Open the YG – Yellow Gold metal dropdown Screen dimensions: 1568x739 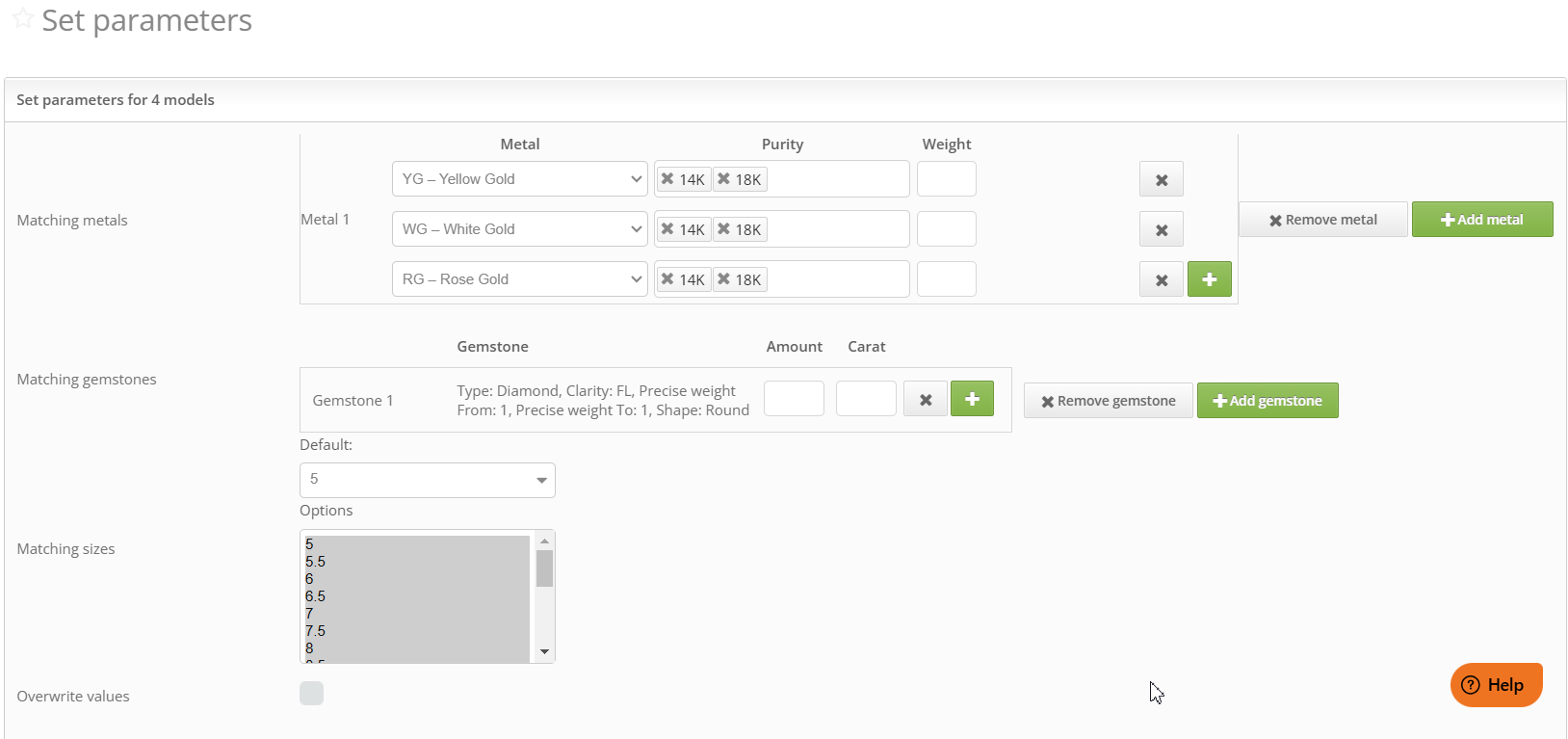click(x=520, y=178)
